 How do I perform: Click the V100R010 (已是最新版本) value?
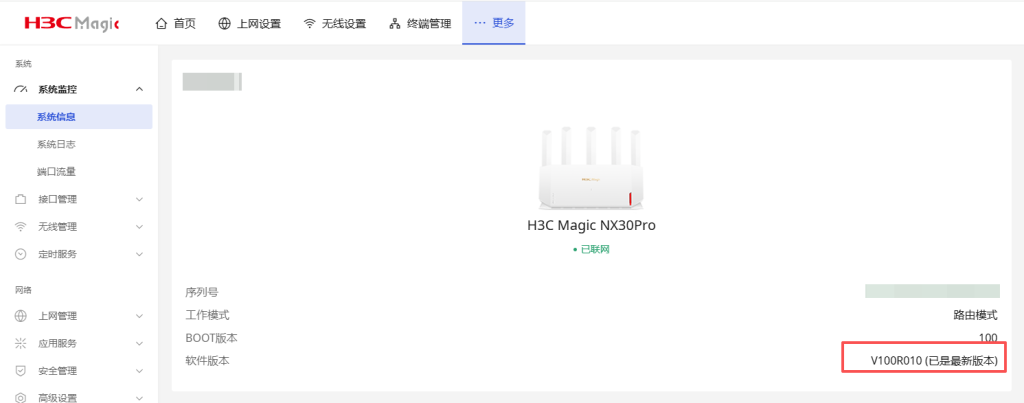point(934,361)
